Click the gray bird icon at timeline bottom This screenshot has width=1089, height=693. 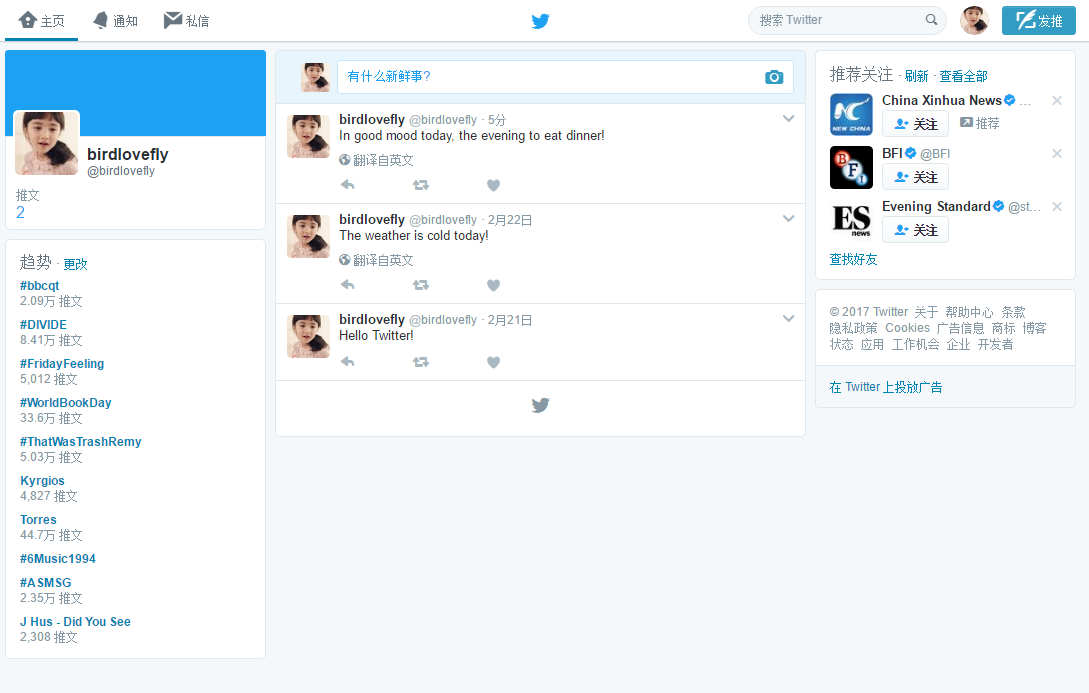[540, 405]
